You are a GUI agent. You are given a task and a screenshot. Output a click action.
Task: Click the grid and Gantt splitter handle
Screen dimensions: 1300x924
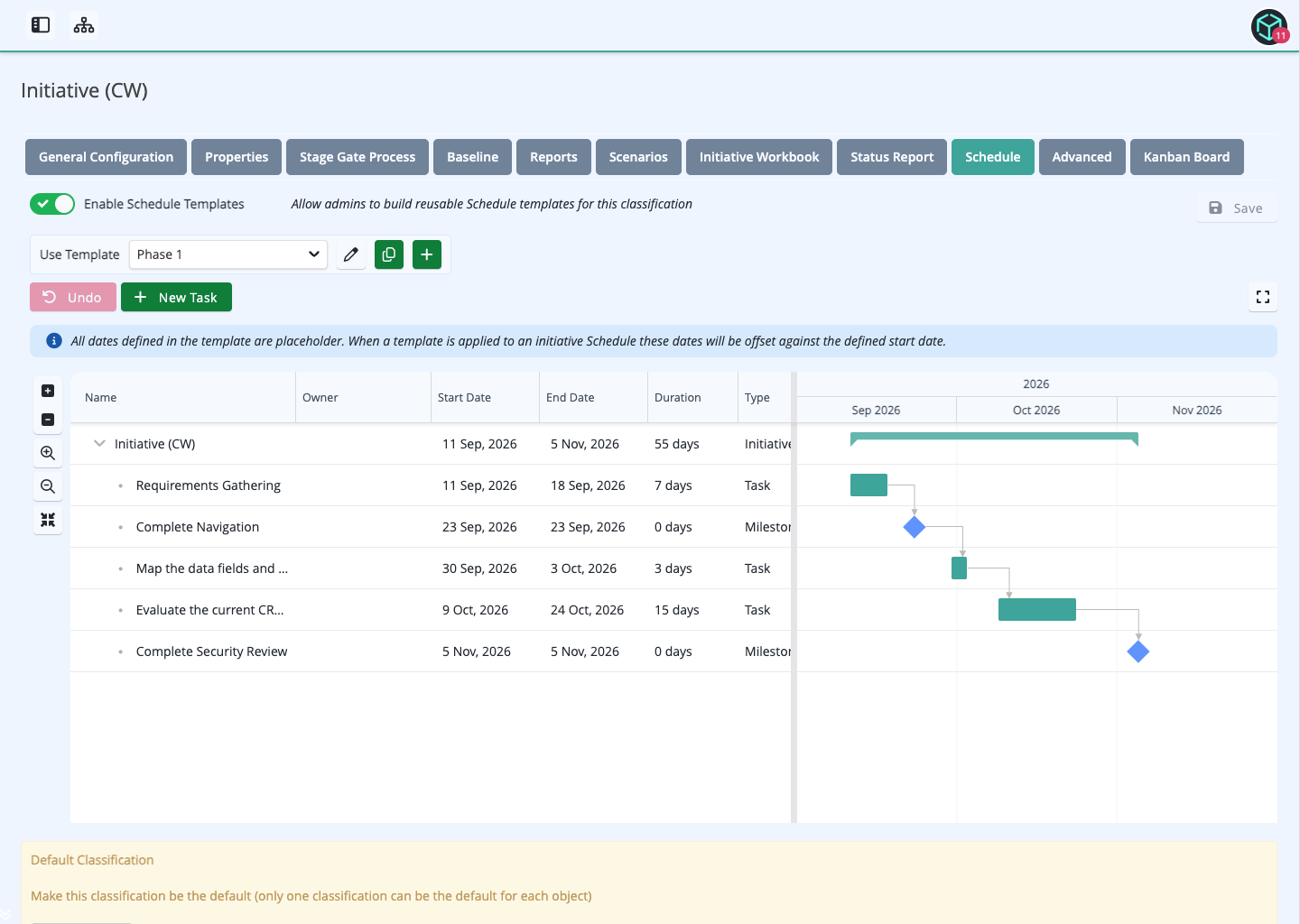tap(794, 597)
